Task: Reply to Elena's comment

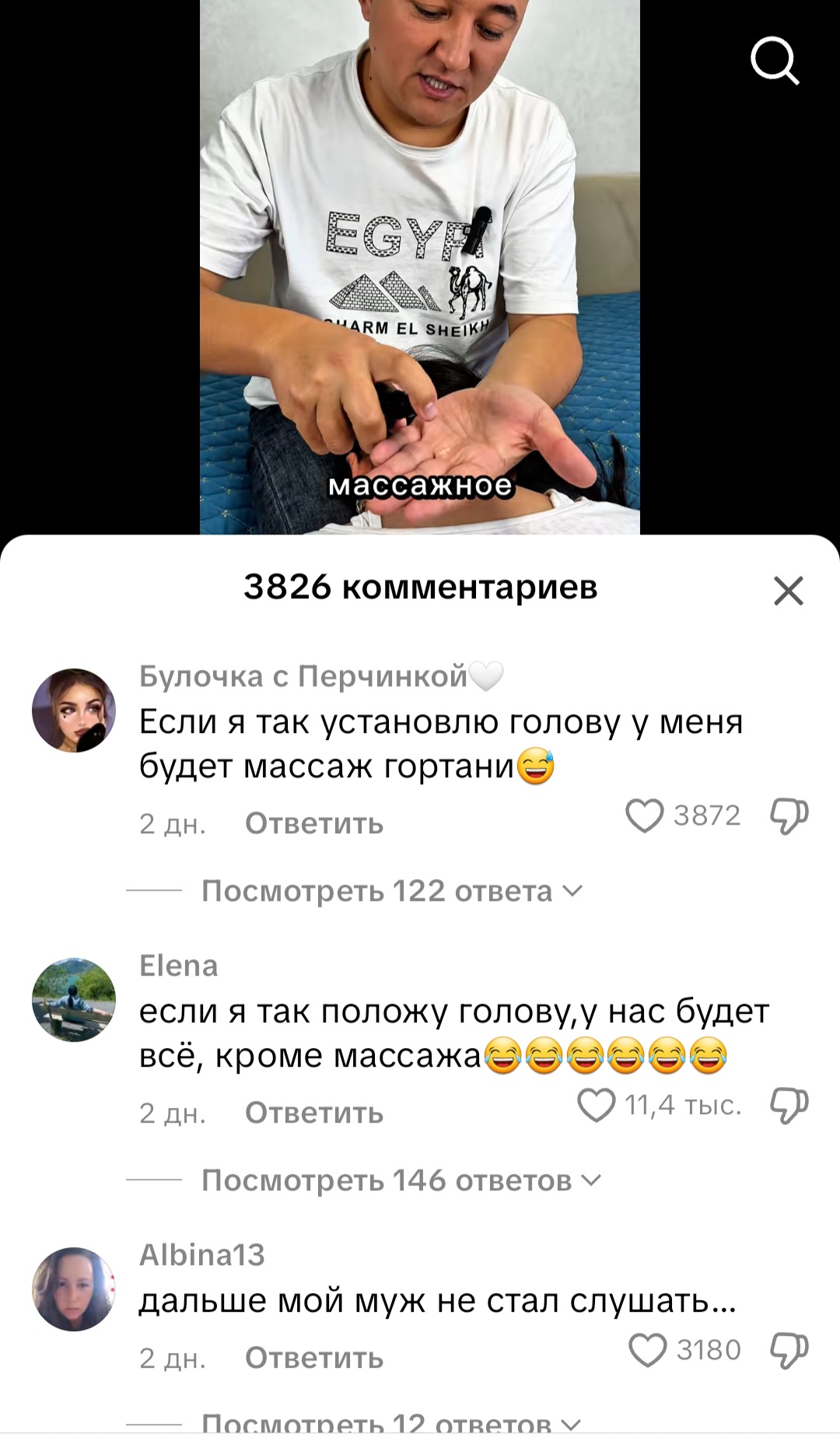Action: [x=314, y=1113]
